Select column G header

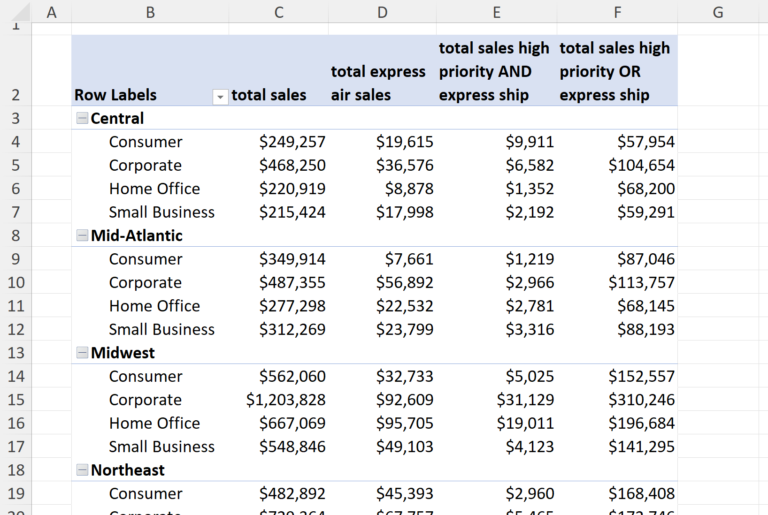click(718, 12)
